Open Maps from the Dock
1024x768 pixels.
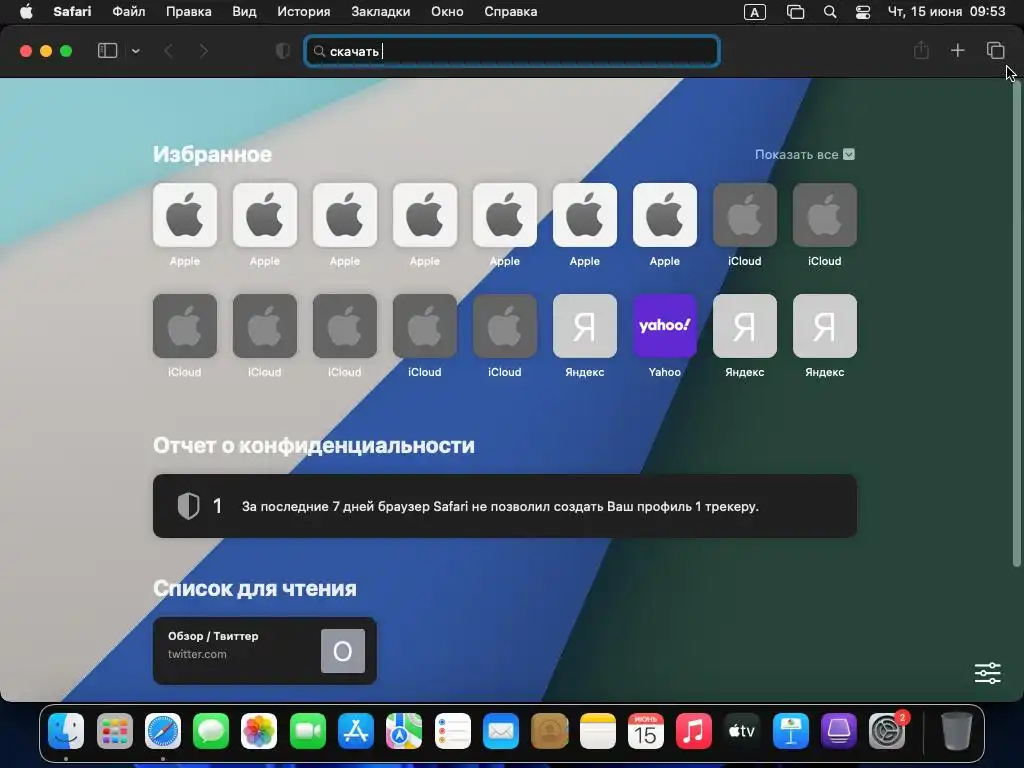(x=404, y=731)
